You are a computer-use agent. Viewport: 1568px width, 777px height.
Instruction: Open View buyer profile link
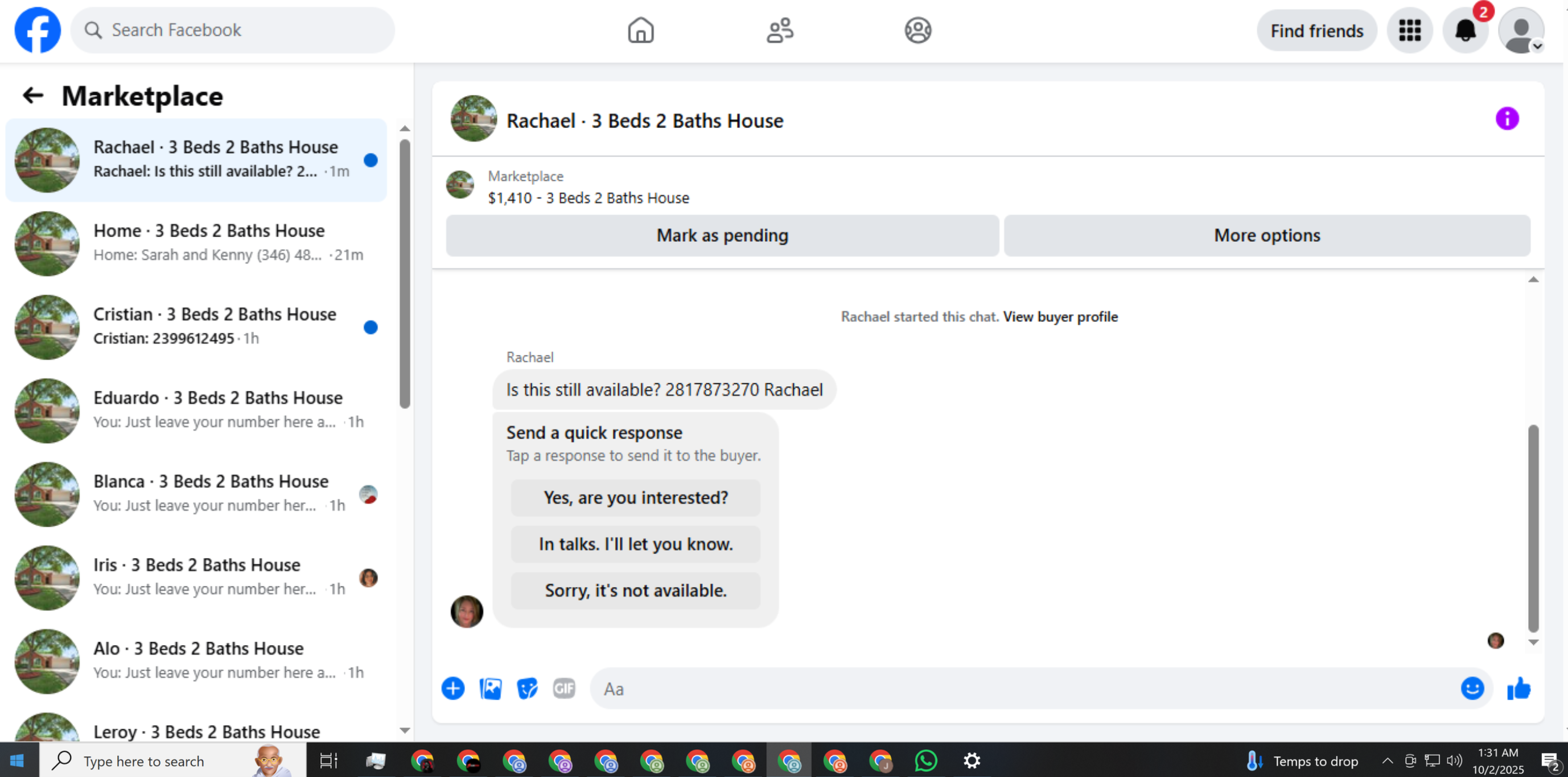1060,316
